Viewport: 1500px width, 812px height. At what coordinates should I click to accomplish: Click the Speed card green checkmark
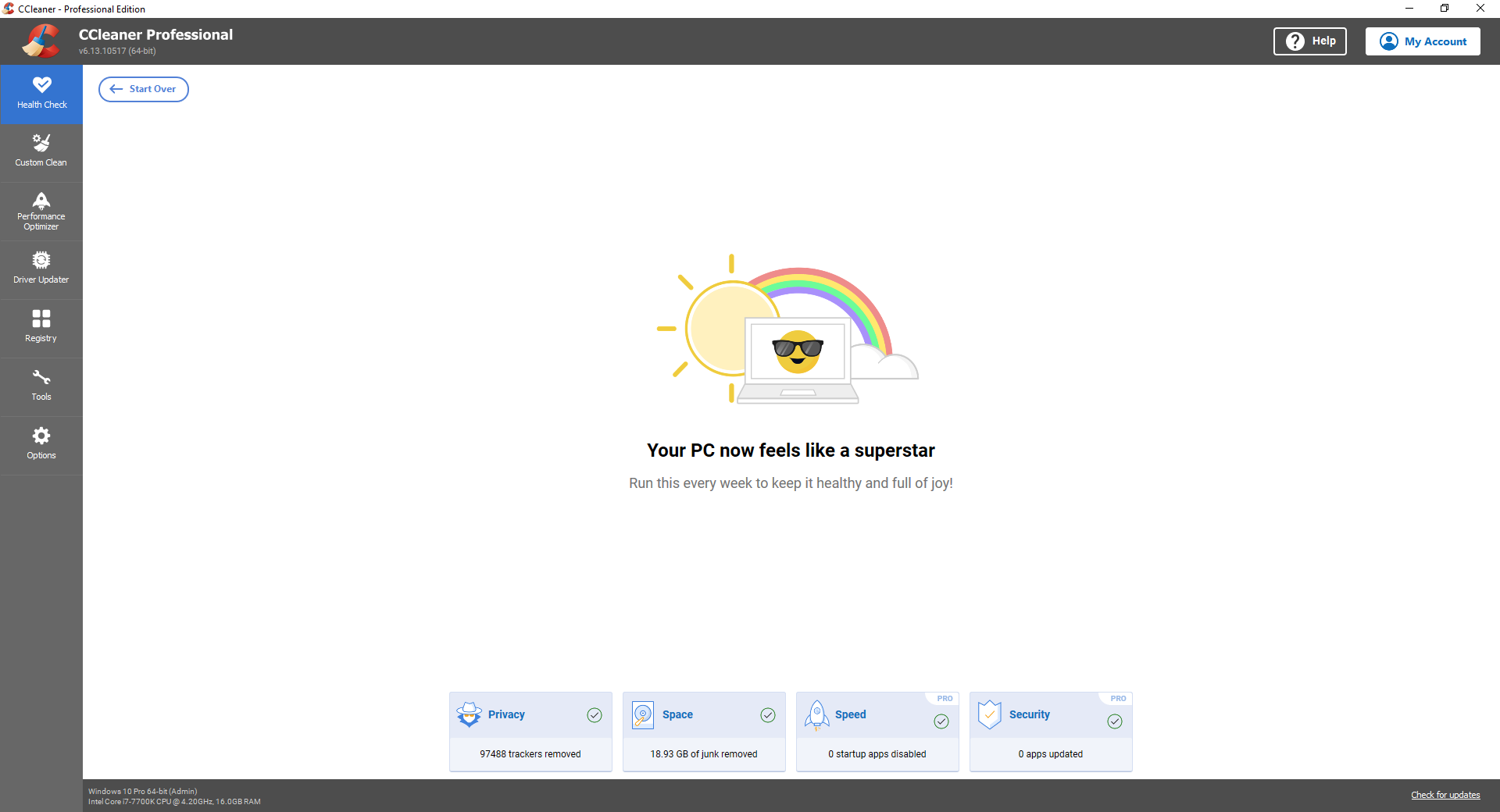pyautogui.click(x=941, y=721)
